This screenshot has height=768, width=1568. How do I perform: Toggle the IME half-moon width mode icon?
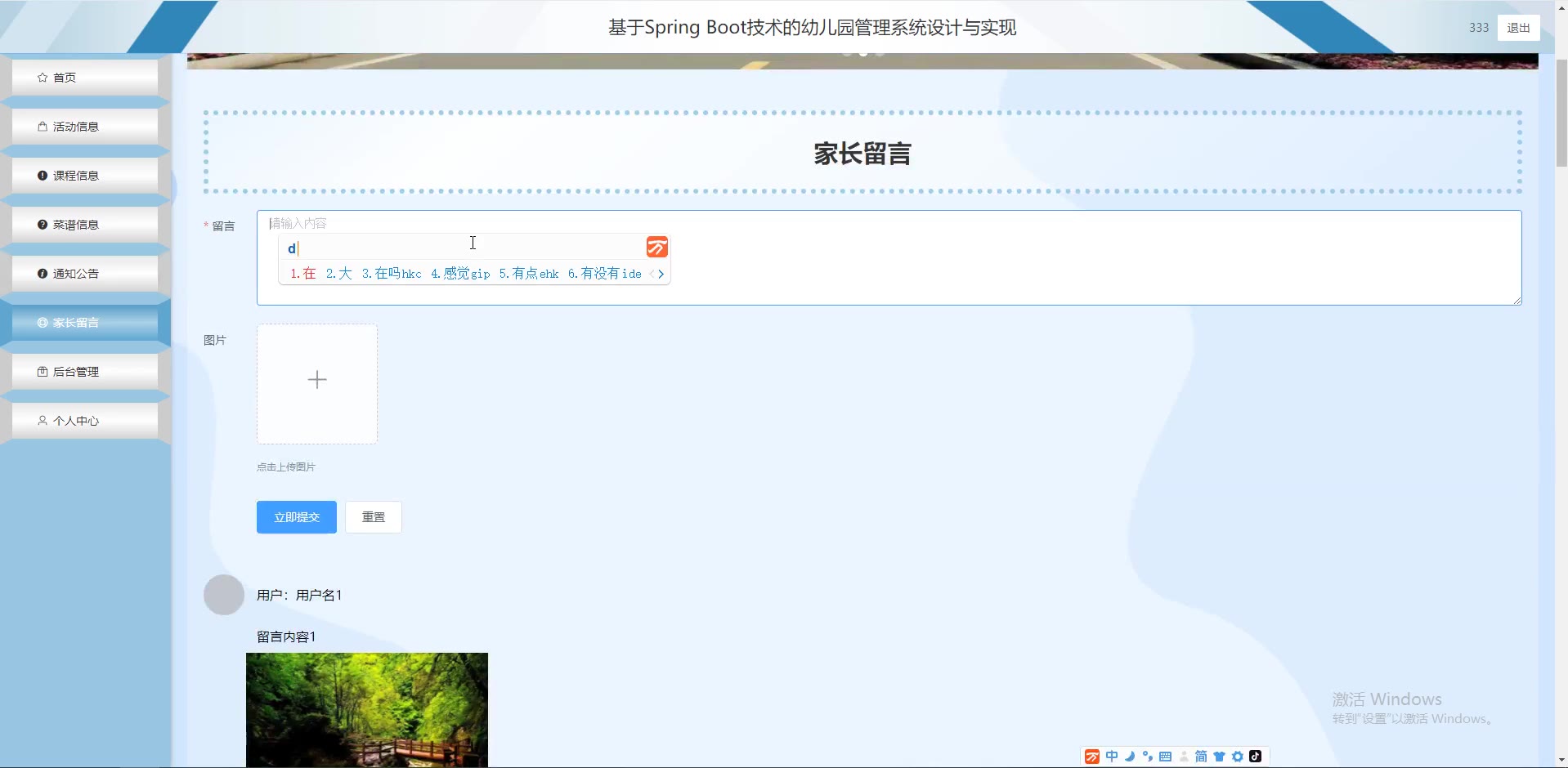[1130, 757]
